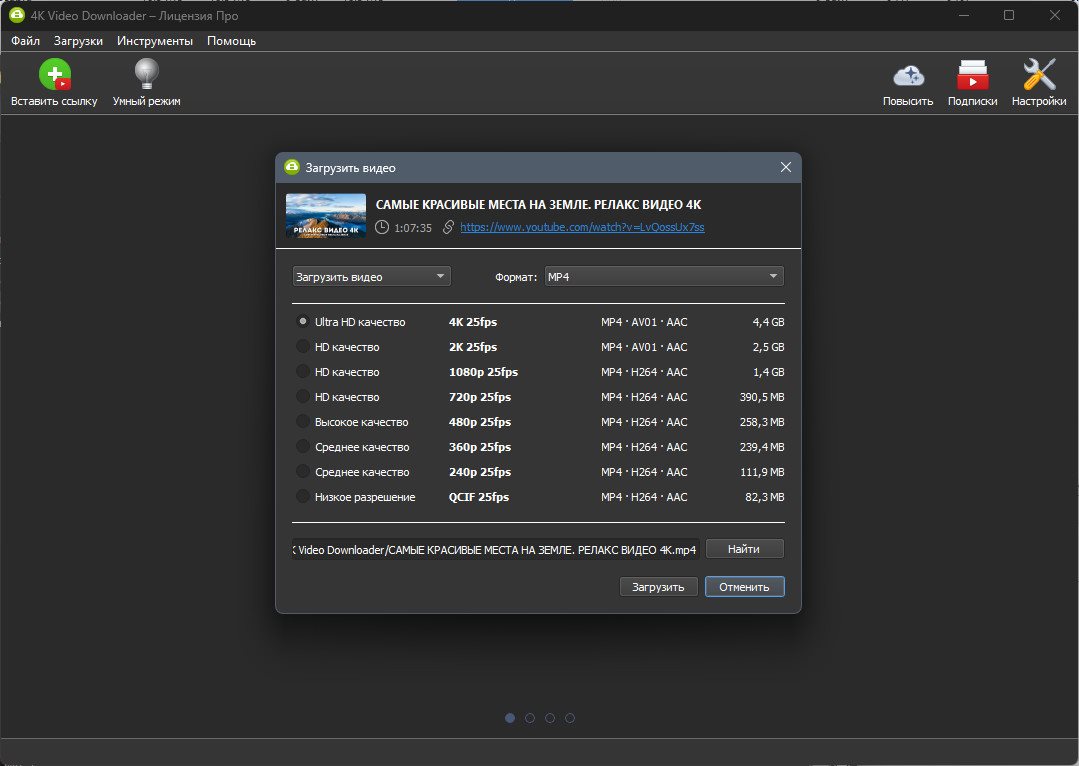
Task: Open the Формат MP4 dropdown
Action: [664, 277]
